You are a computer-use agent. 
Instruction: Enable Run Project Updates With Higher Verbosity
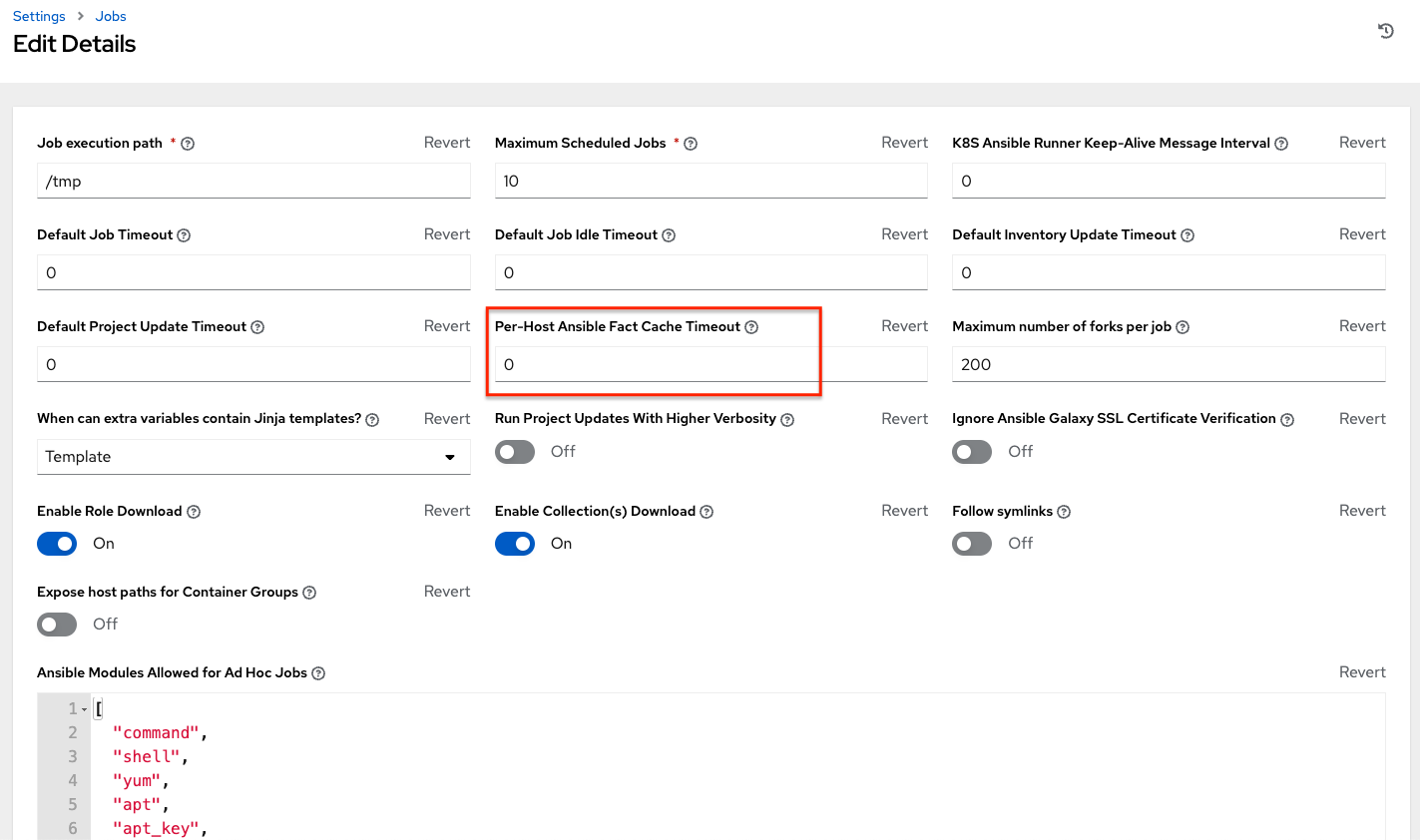[x=514, y=452]
